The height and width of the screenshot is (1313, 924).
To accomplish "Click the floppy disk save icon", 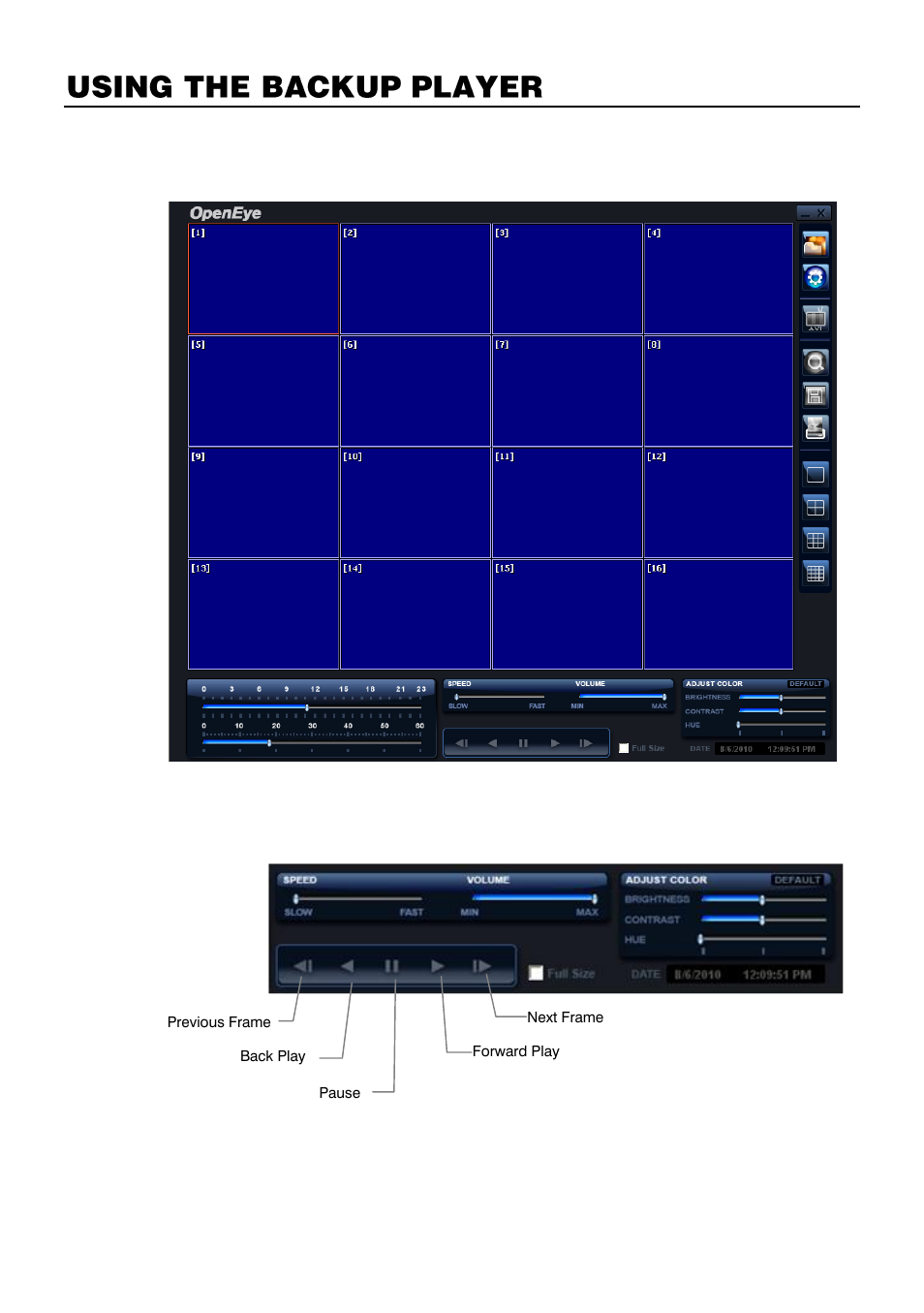I will click(x=816, y=395).
